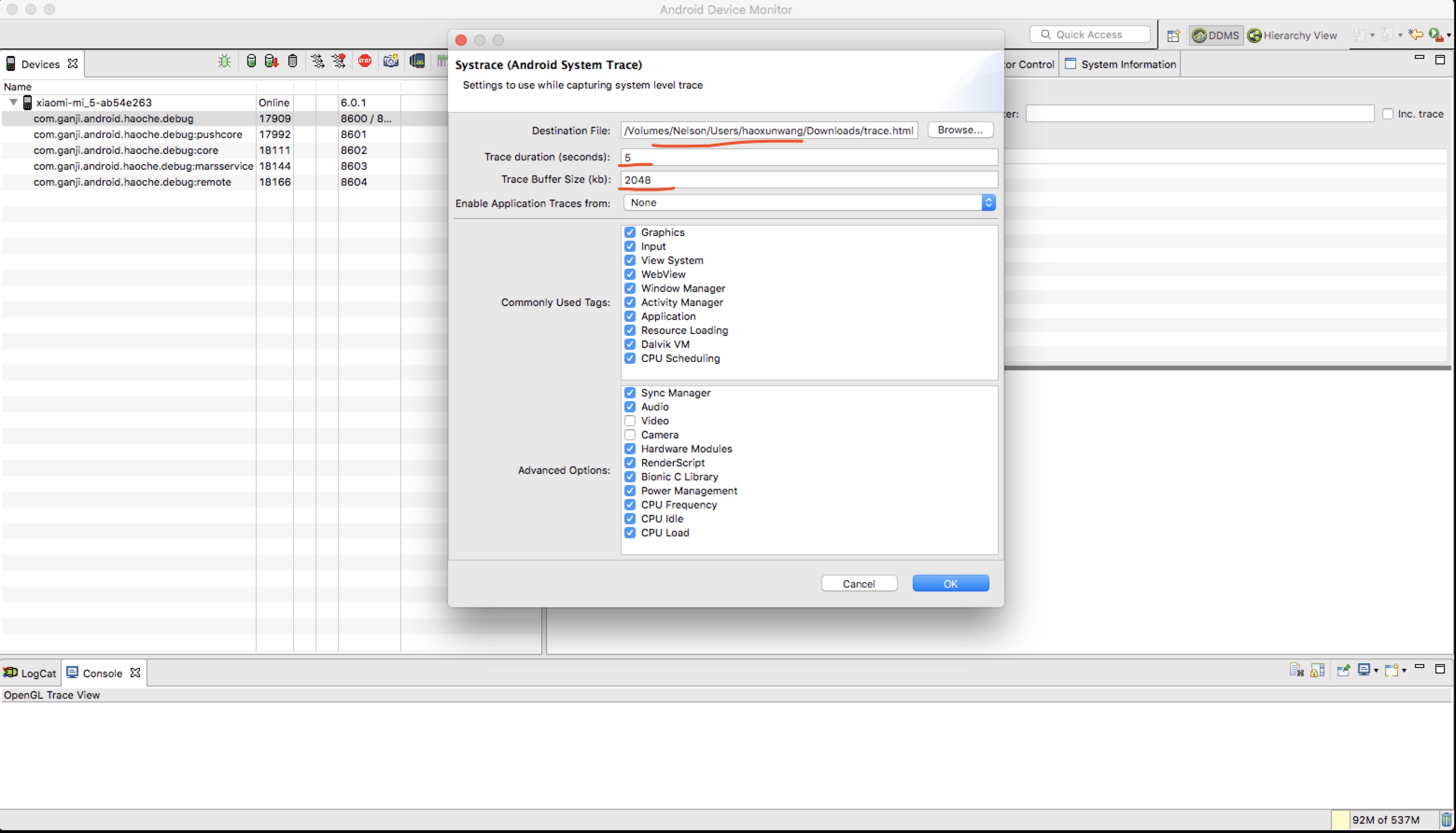Toggle the Sync Manager checkbox
1456x833 pixels.
click(630, 393)
